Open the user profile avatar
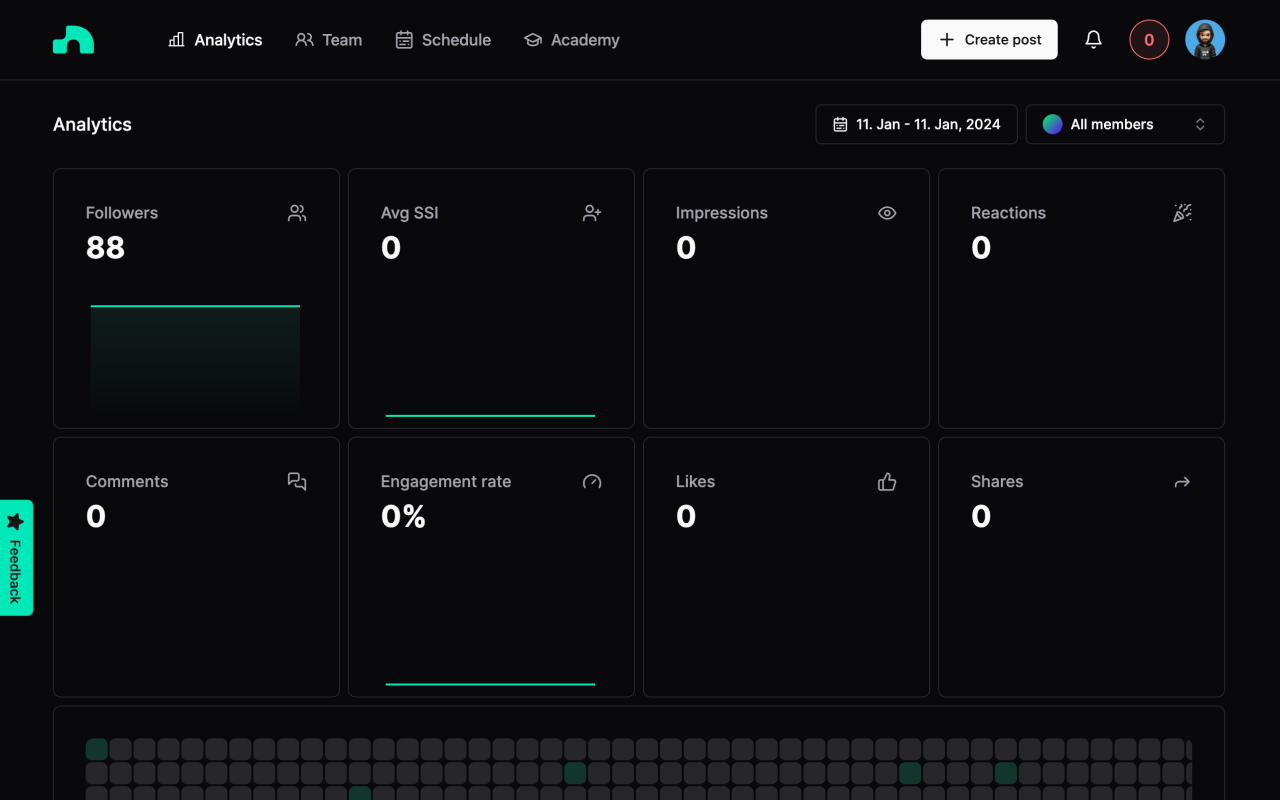Viewport: 1280px width, 800px height. (1205, 40)
